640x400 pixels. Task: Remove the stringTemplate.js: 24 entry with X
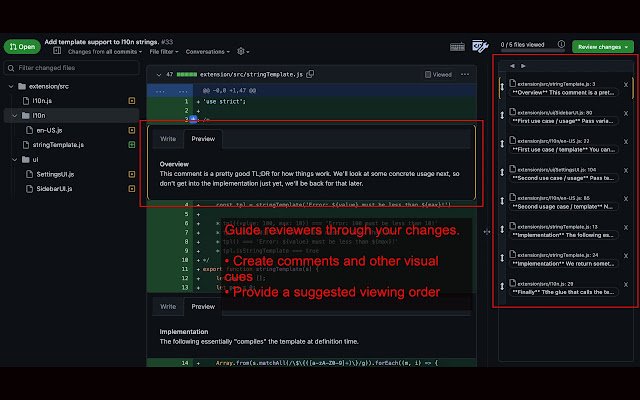(x=626, y=256)
